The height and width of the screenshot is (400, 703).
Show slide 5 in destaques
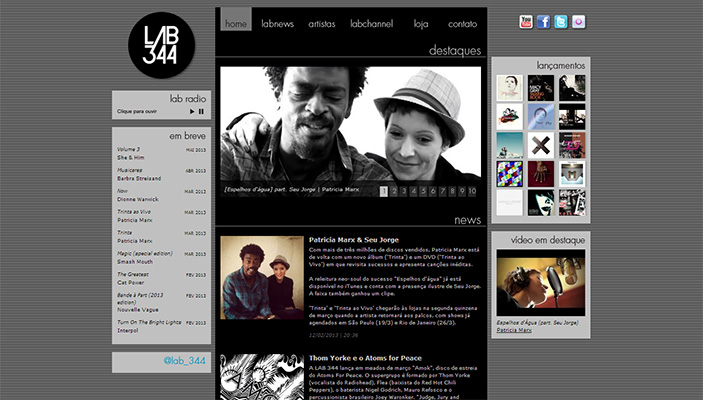pos(423,191)
